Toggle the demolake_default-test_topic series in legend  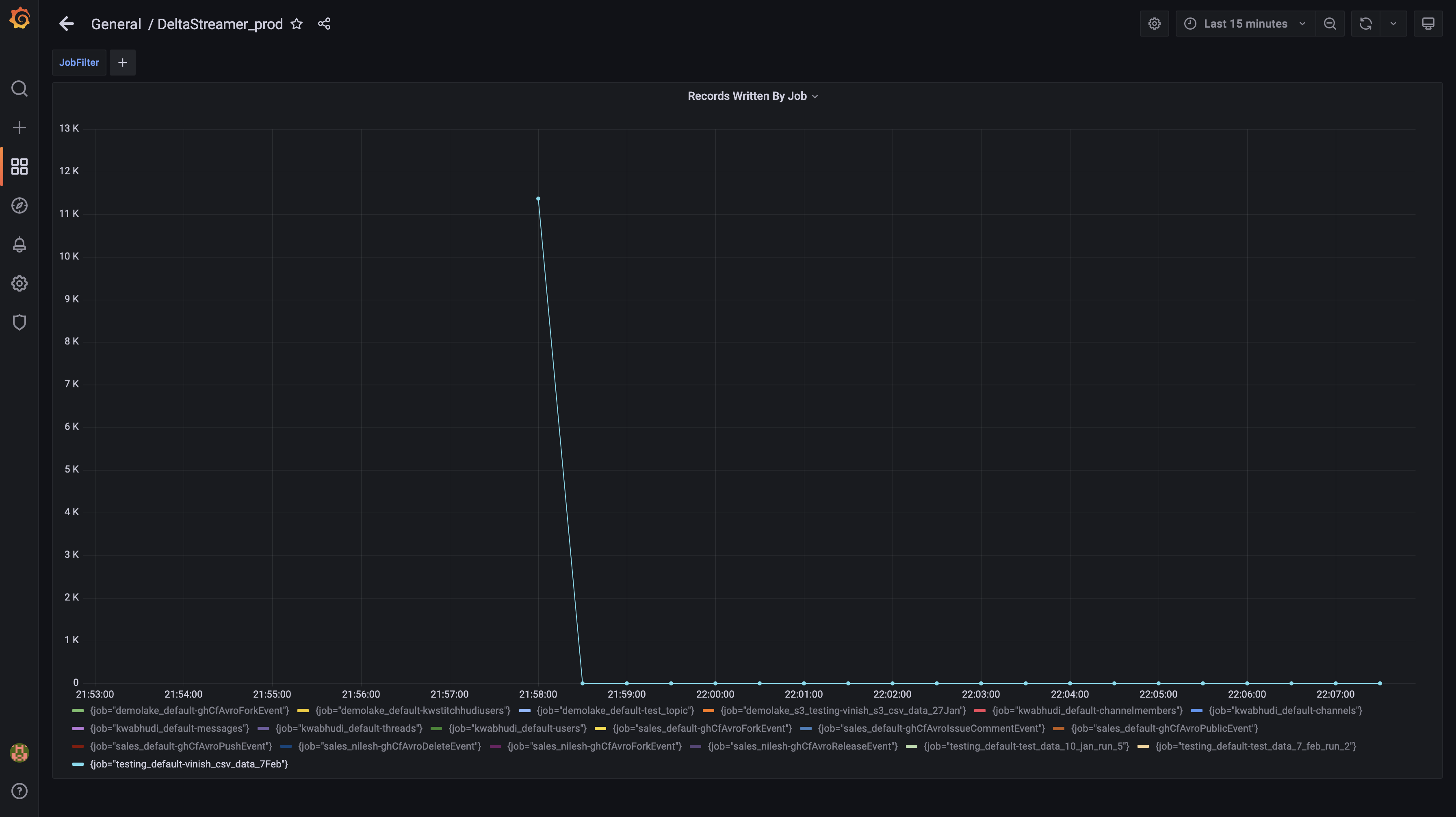coord(615,711)
